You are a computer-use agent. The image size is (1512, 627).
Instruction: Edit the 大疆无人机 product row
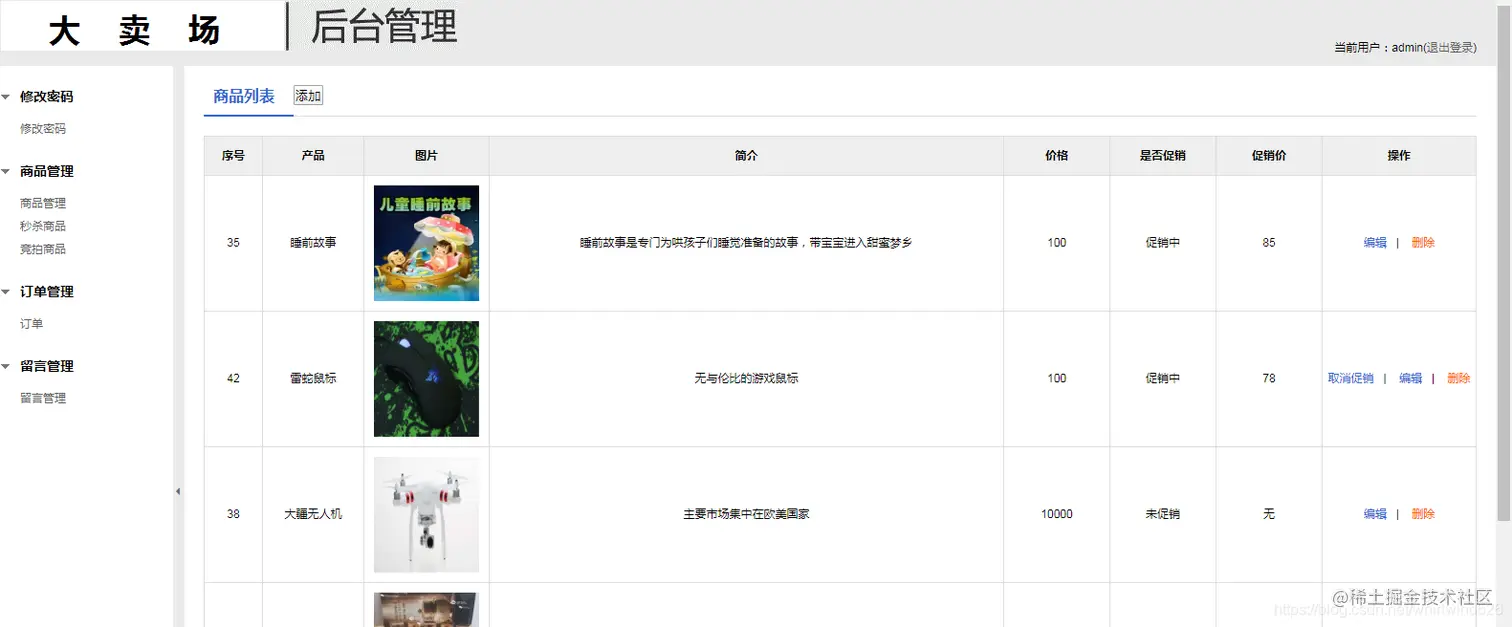[1375, 514]
